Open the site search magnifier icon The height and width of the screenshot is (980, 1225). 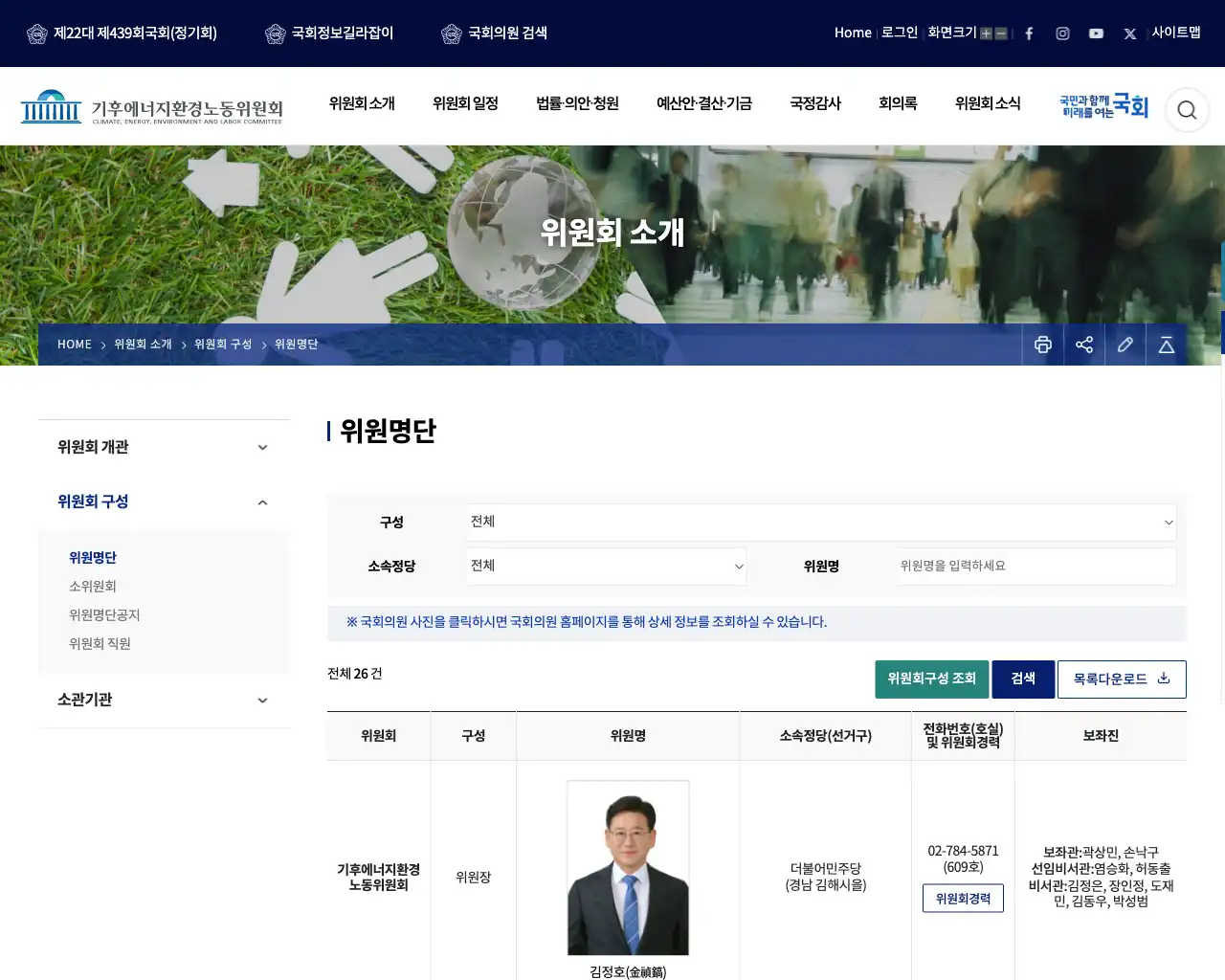pyautogui.click(x=1187, y=109)
